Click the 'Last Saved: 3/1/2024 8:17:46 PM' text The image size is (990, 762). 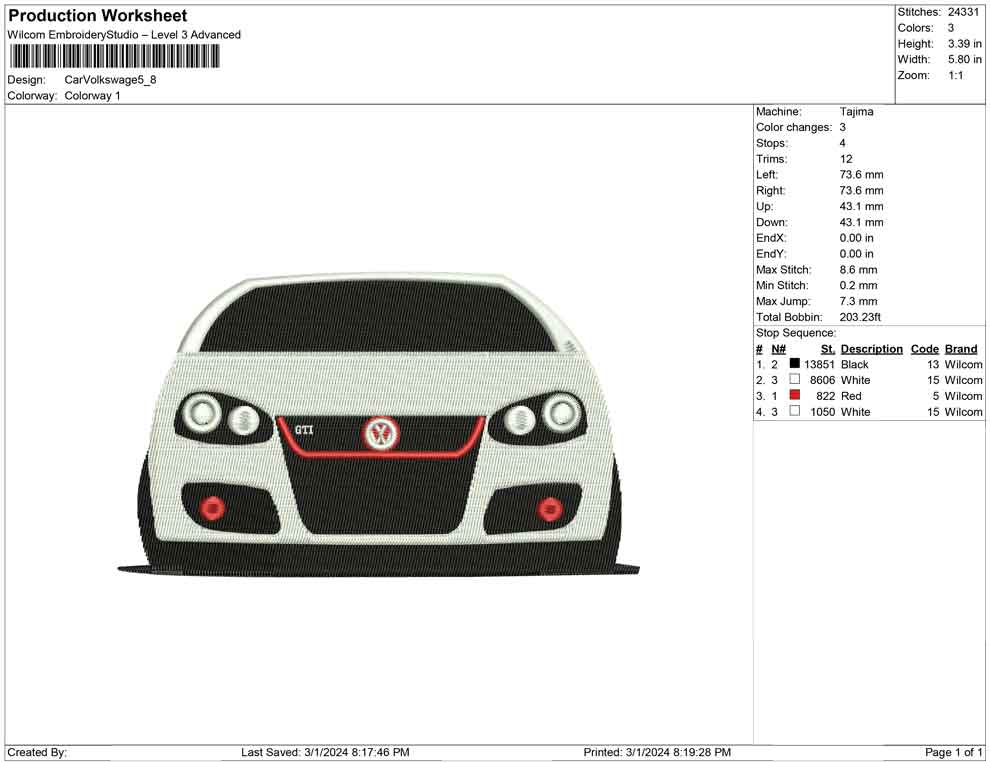325,752
